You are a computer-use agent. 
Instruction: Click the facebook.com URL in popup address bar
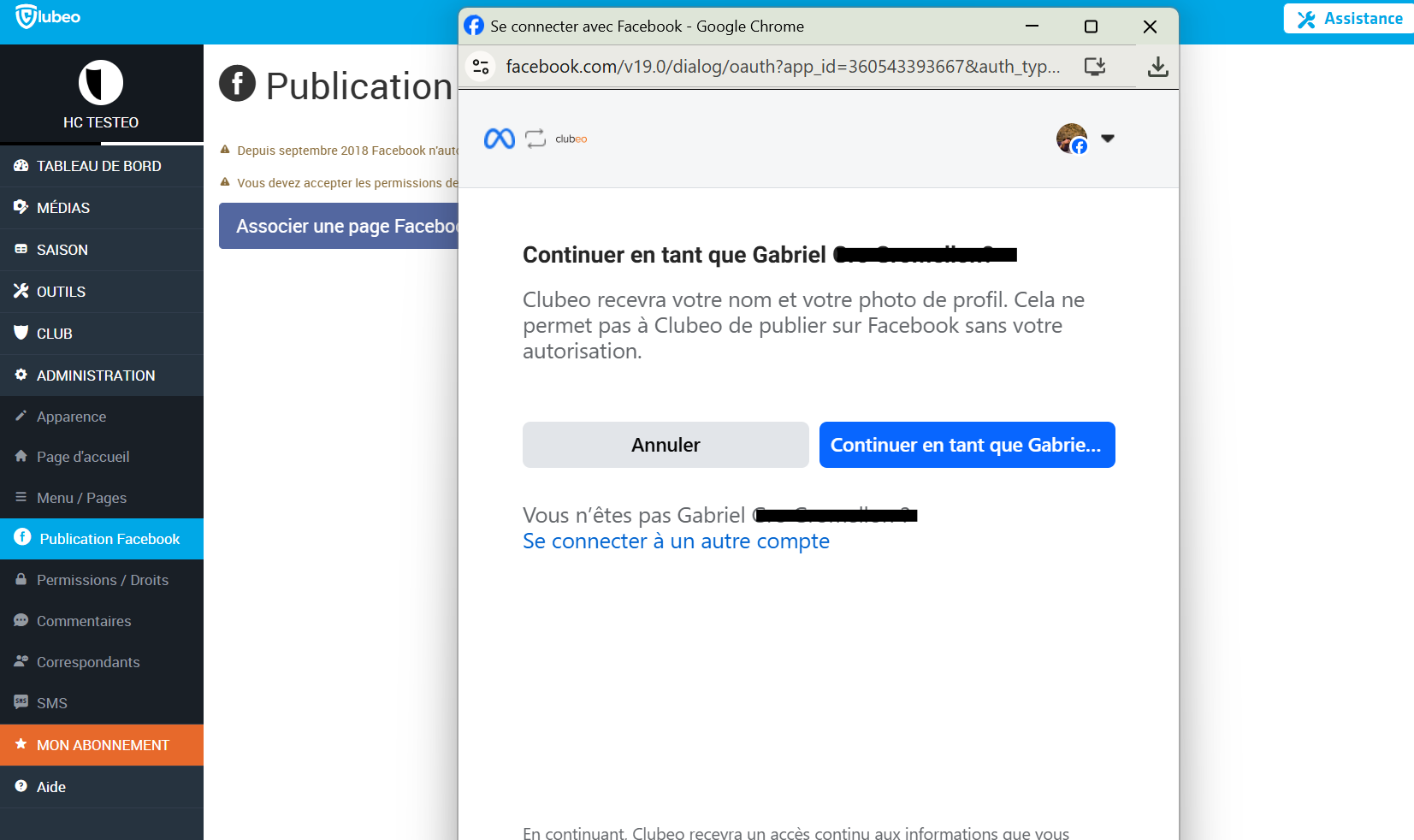(783, 67)
